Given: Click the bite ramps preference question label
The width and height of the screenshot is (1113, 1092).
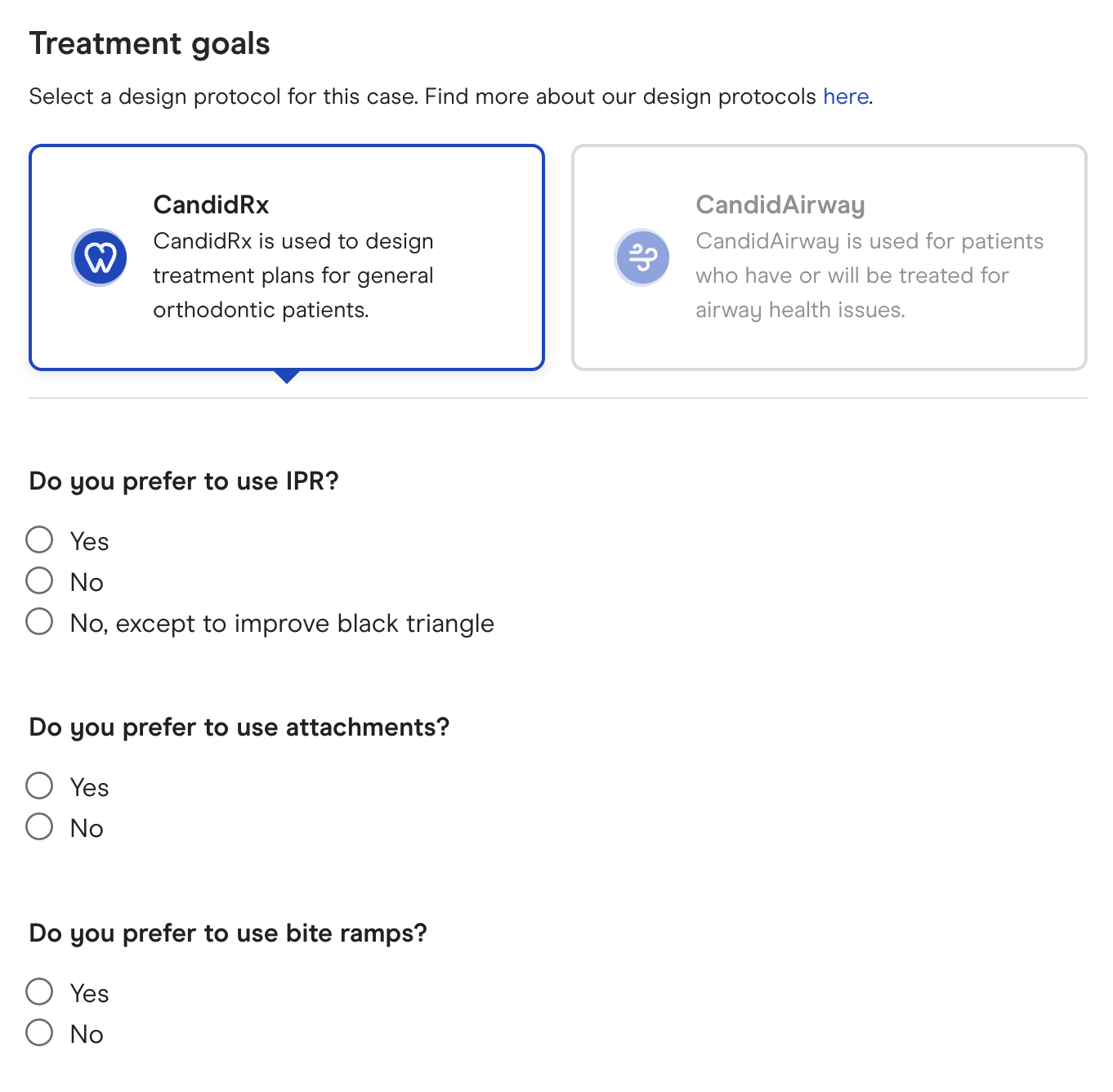Looking at the screenshot, I should 228,933.
